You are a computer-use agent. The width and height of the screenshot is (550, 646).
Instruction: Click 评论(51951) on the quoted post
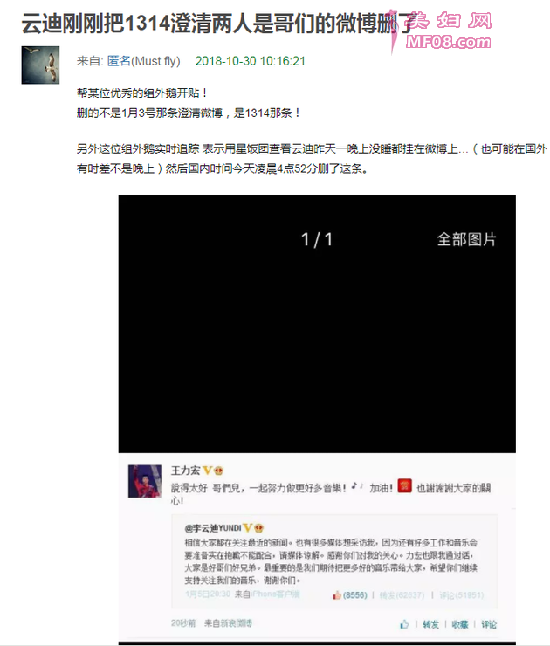point(461,595)
